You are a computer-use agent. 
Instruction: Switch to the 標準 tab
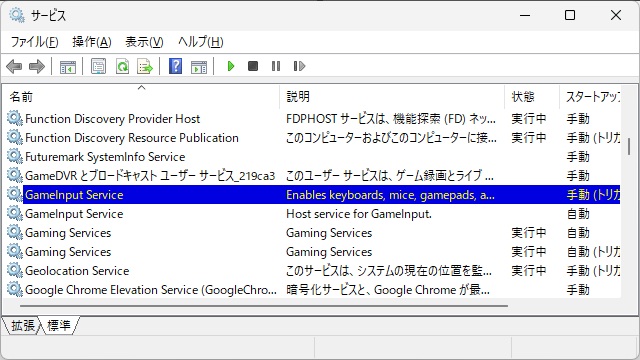[60, 326]
